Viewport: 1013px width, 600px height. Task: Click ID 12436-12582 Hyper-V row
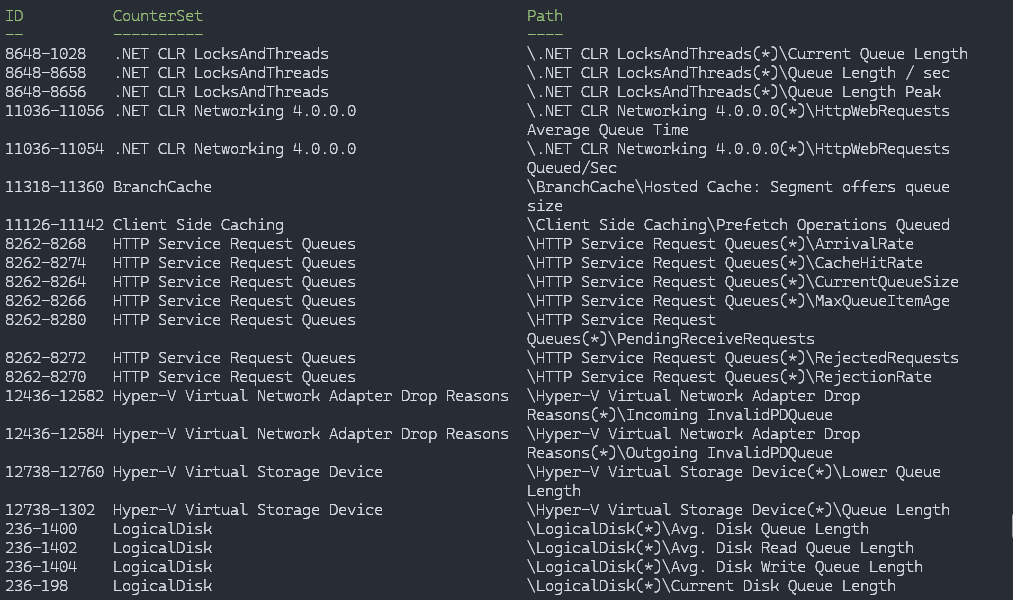(x=54, y=396)
